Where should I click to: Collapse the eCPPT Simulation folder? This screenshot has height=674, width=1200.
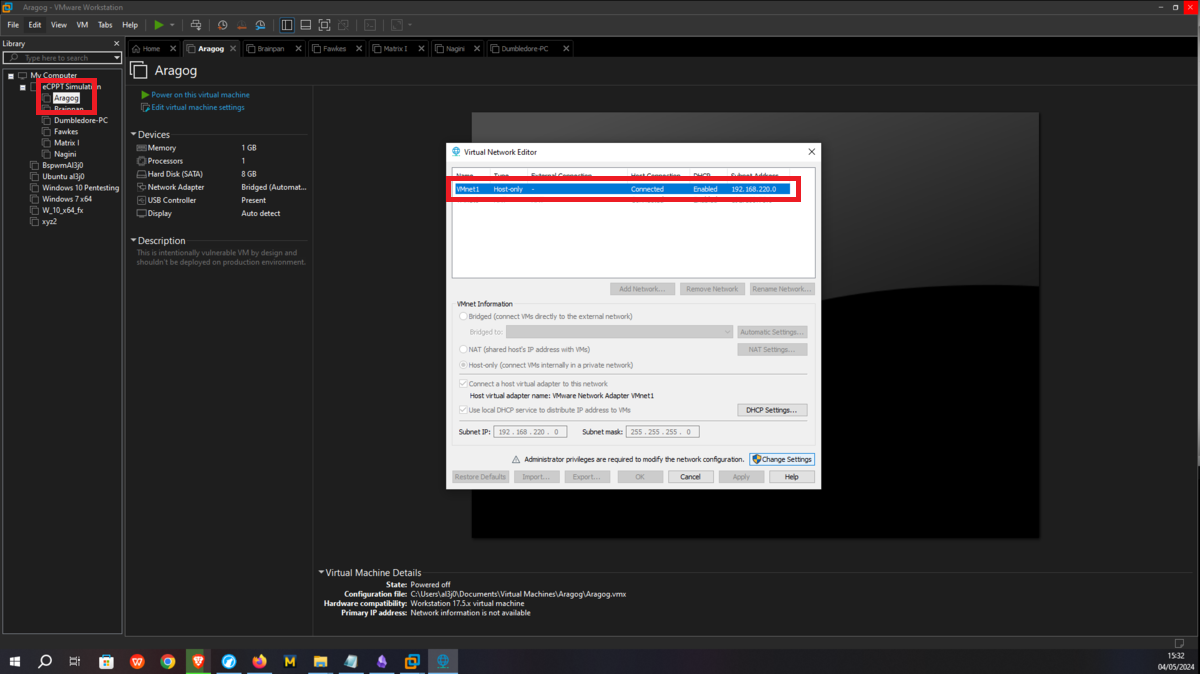point(23,87)
